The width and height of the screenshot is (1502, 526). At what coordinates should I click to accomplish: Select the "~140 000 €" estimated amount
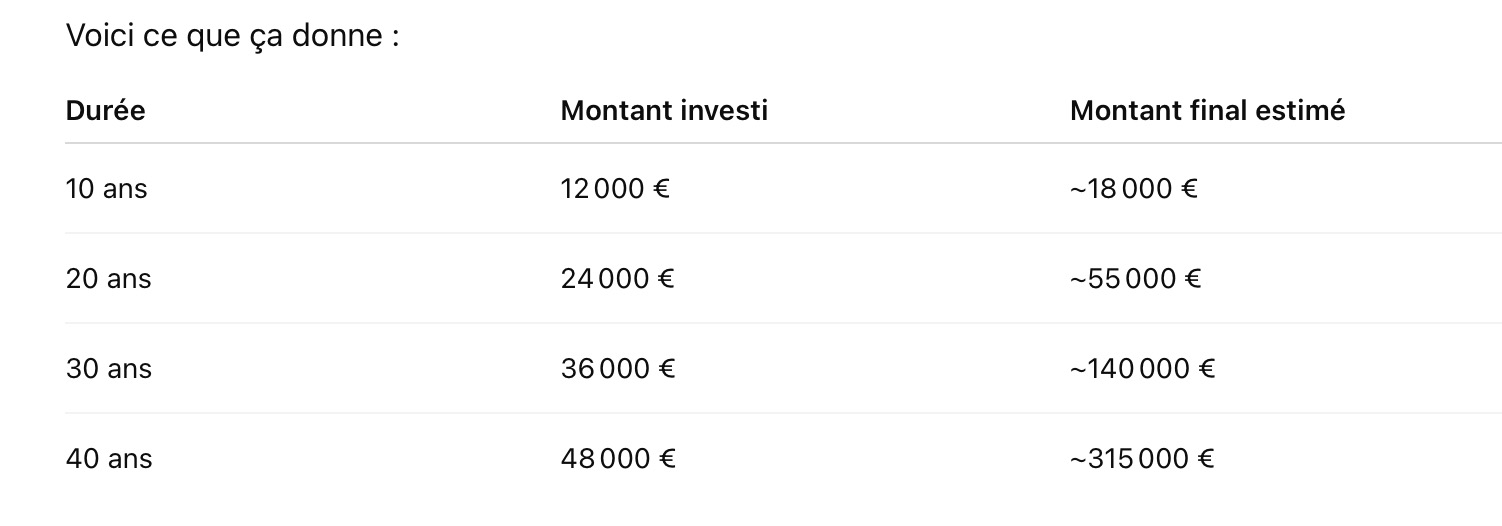click(1142, 368)
